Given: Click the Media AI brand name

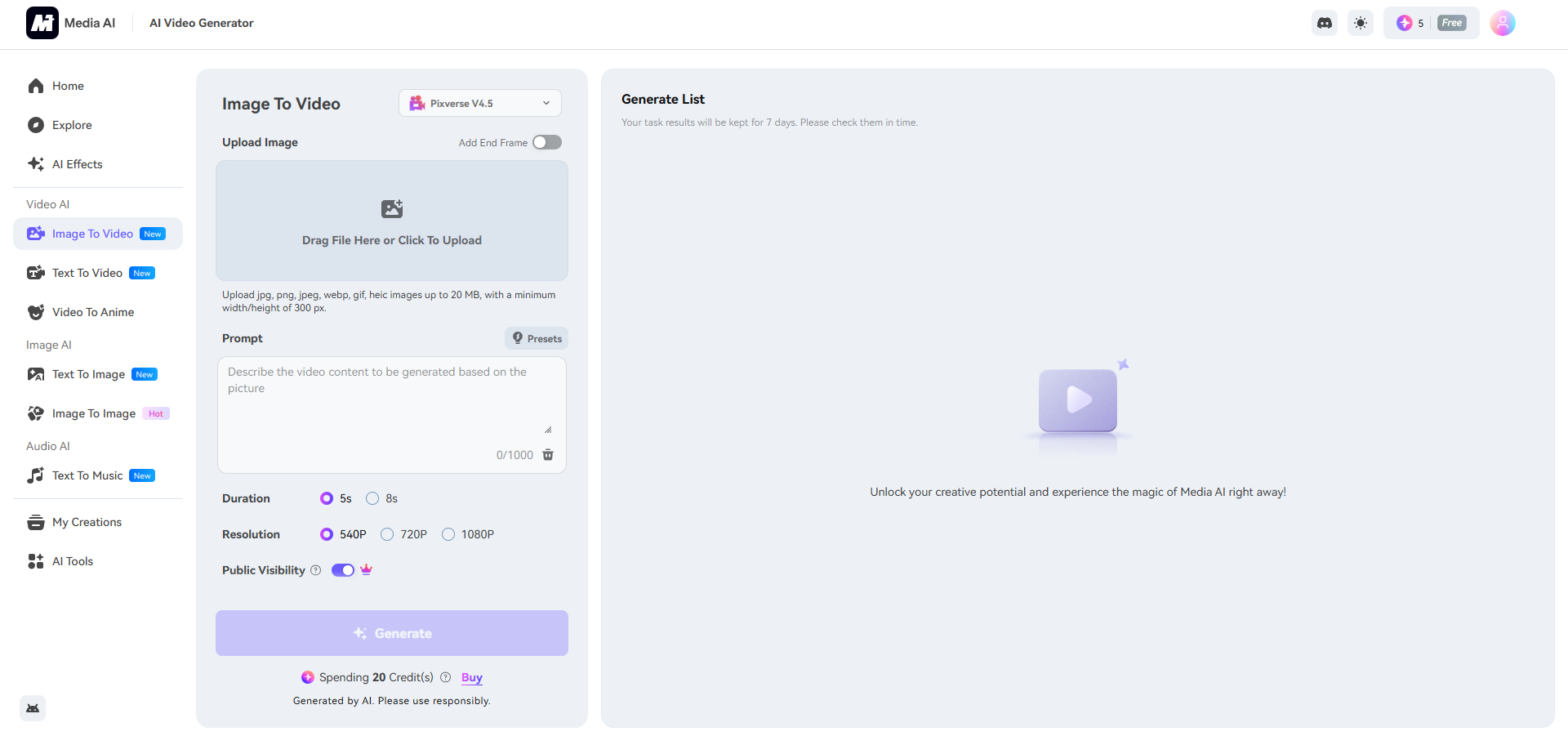Looking at the screenshot, I should tap(90, 23).
